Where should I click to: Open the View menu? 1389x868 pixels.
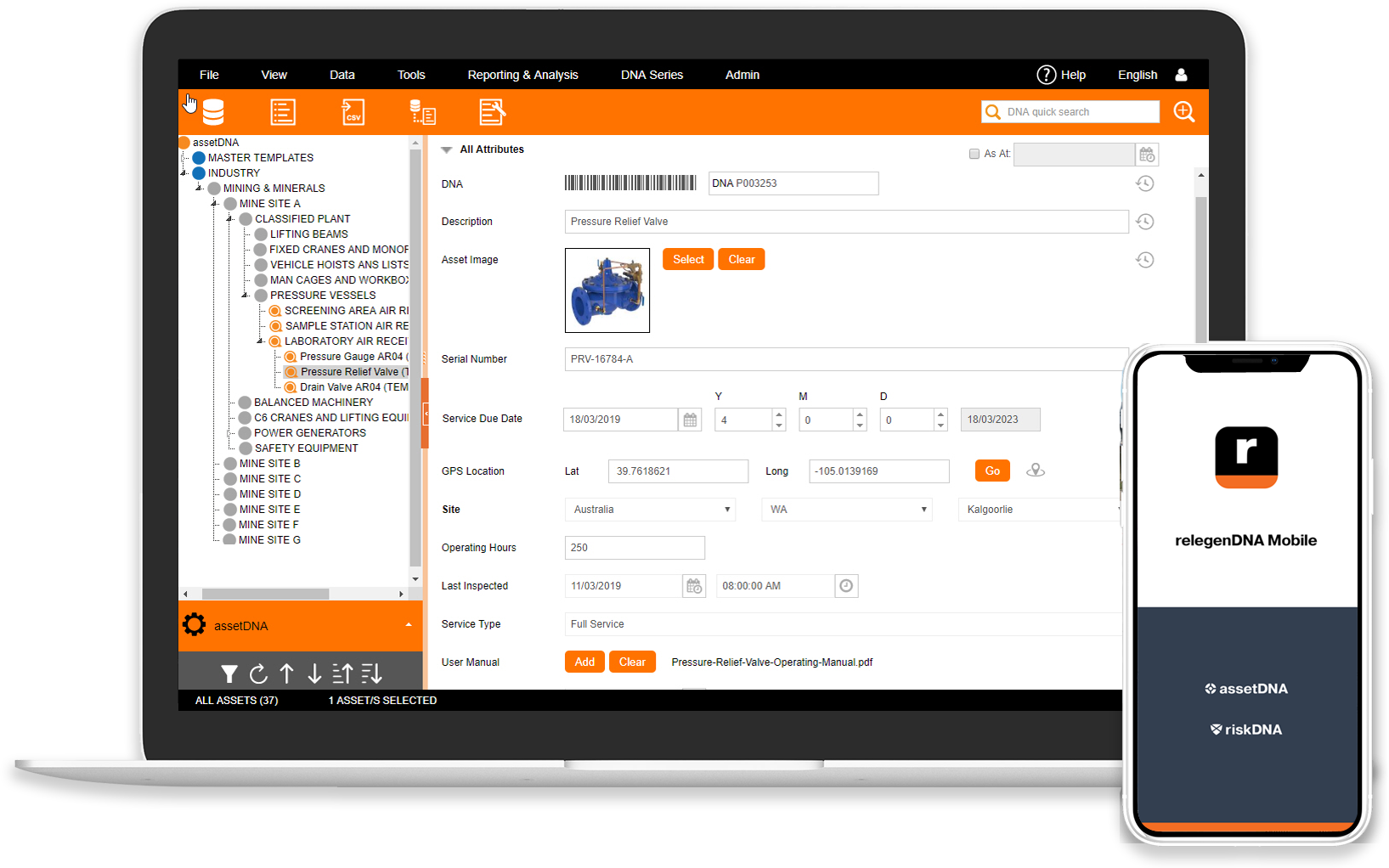[x=274, y=75]
